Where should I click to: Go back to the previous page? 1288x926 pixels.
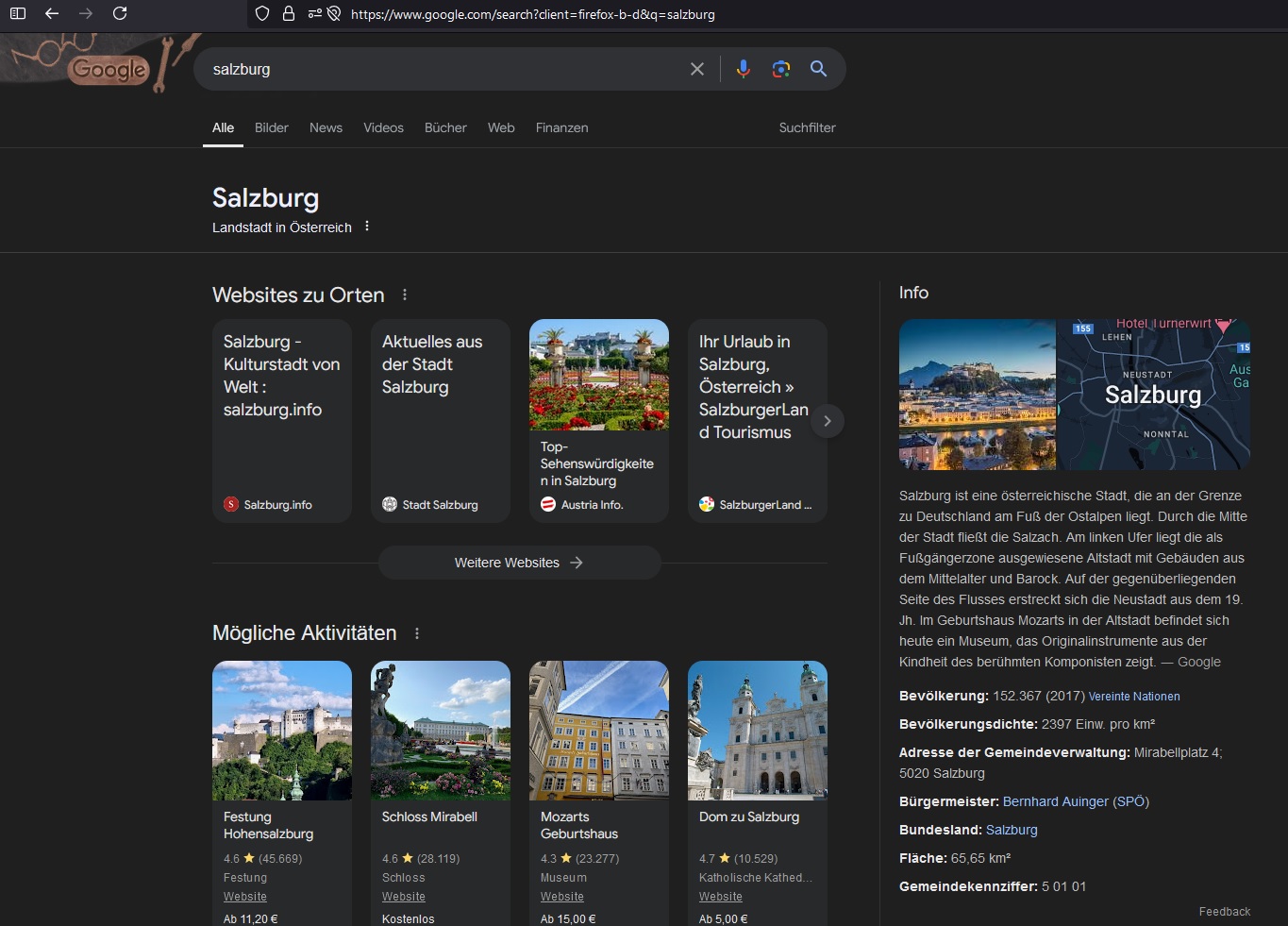click(52, 13)
